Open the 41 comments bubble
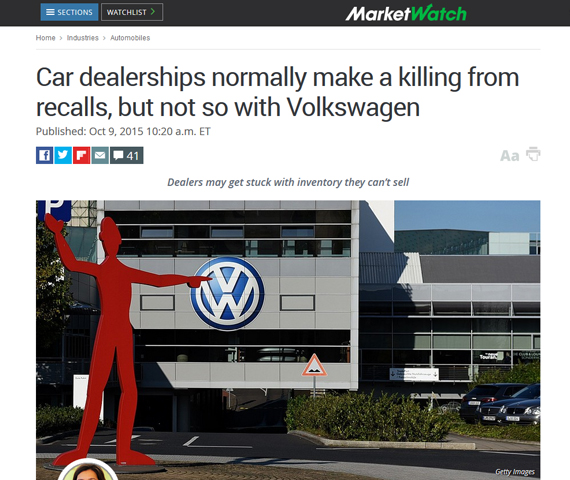Screen dimensions: 570x480 point(127,155)
